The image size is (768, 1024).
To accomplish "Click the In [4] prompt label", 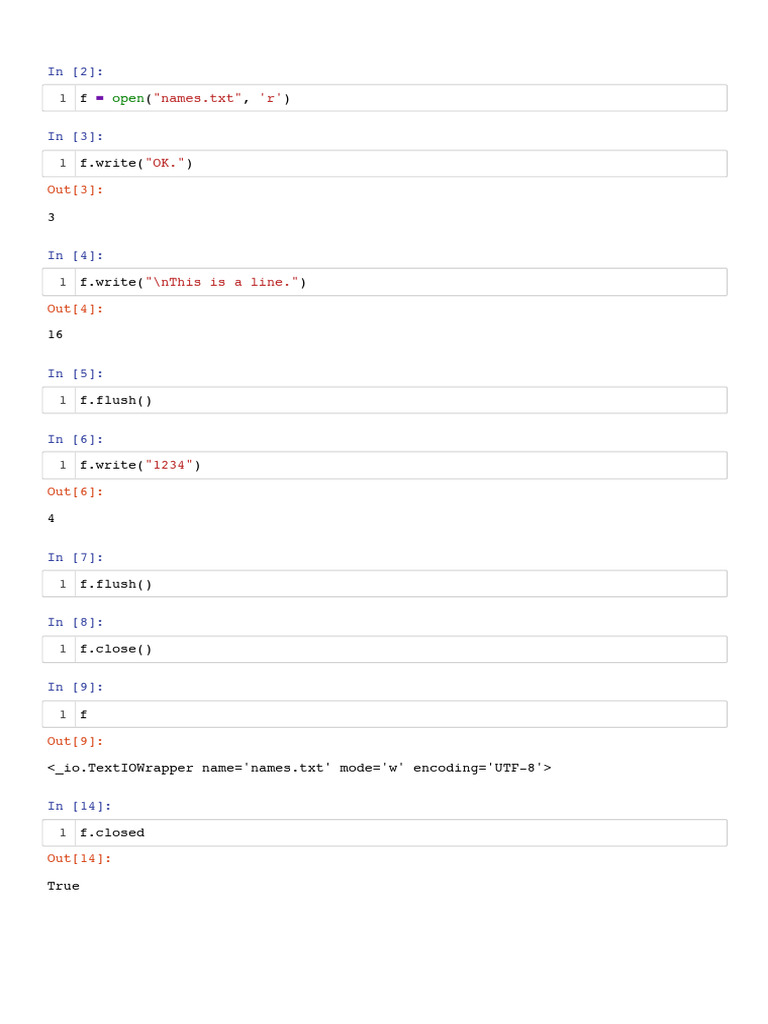I will click(75, 255).
